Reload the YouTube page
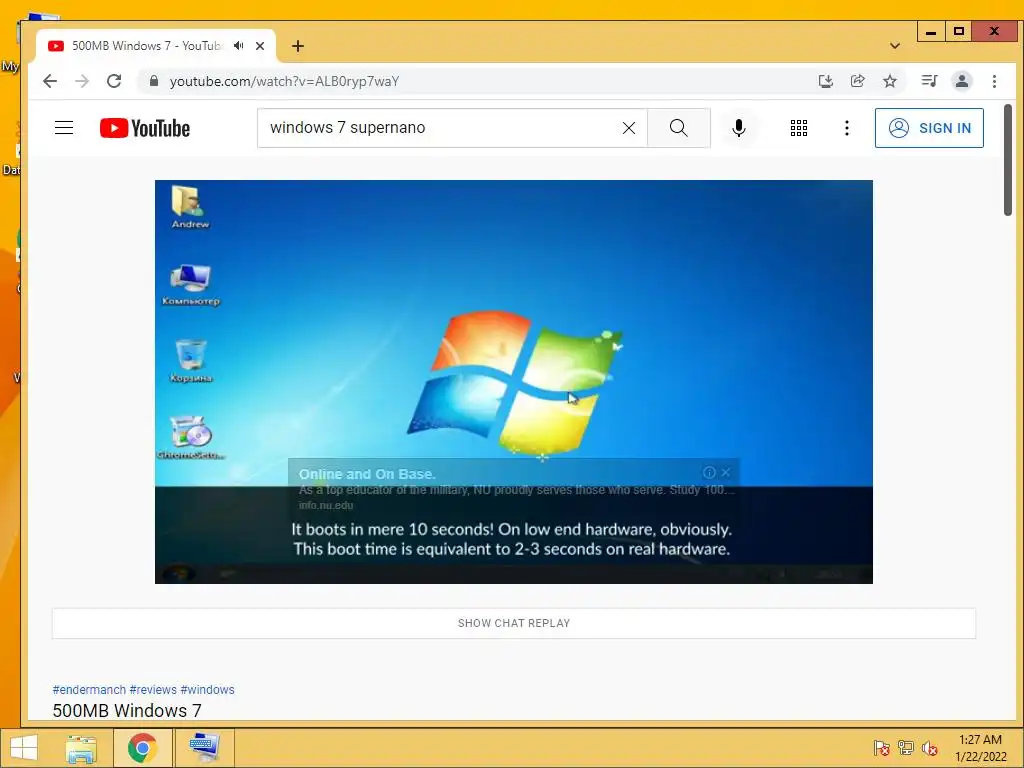 click(x=114, y=81)
